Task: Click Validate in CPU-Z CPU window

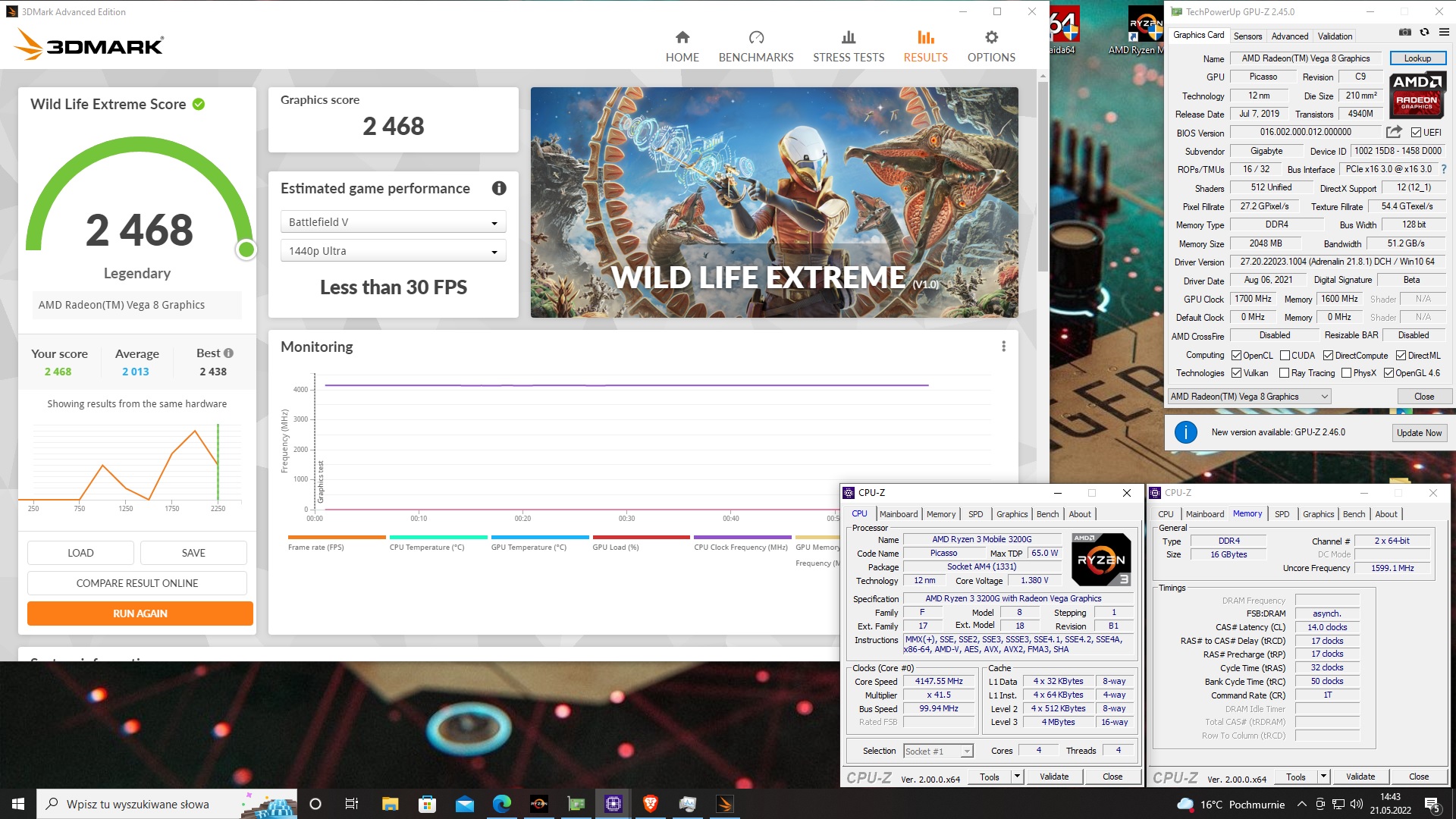Action: pos(1054,777)
